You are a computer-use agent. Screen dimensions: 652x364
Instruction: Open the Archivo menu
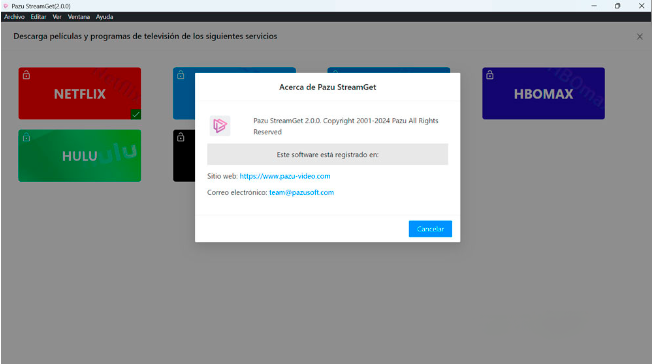(x=14, y=17)
